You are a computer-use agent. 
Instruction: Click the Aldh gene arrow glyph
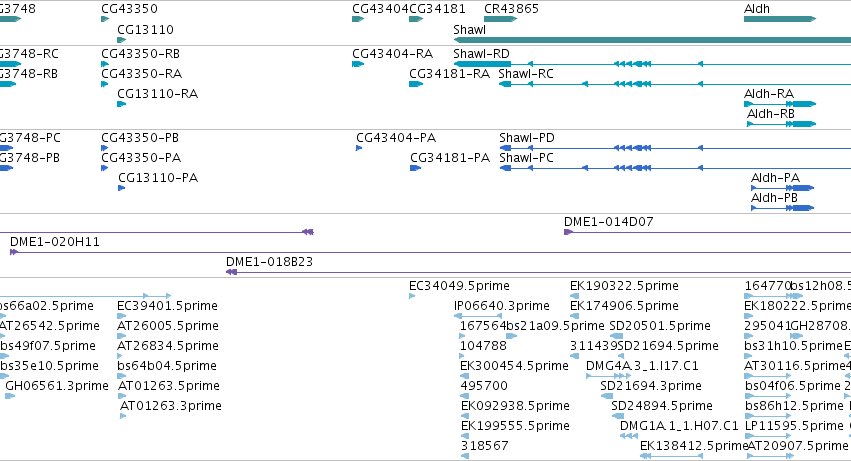point(780,19)
